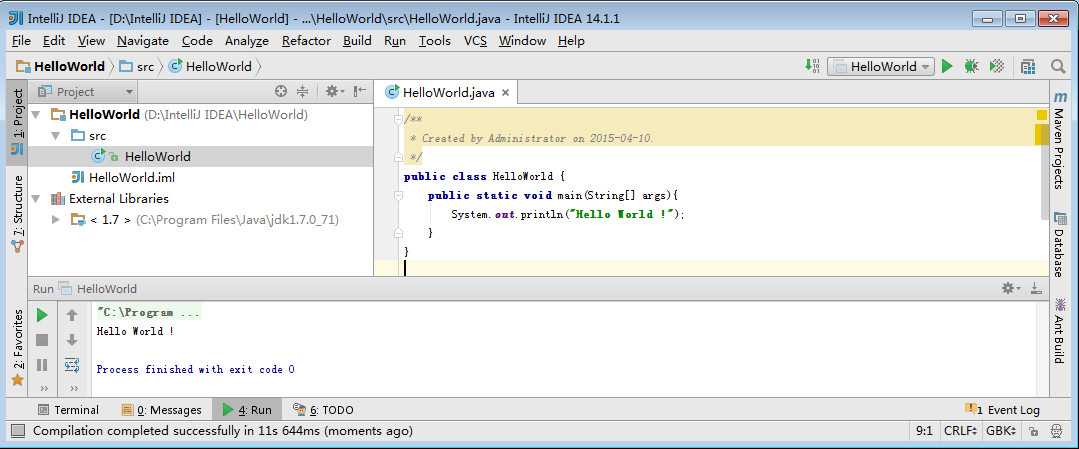Hide the Project tool window
Image resolution: width=1079 pixels, height=449 pixels.
pos(359,91)
